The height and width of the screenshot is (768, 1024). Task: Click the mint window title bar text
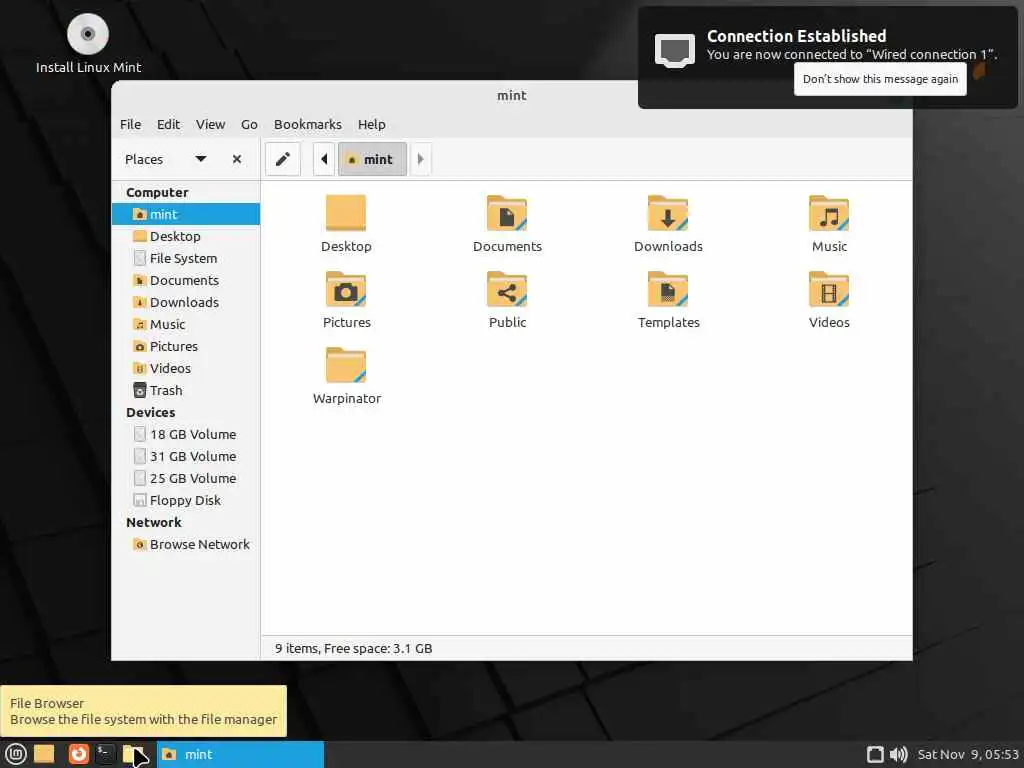(511, 95)
